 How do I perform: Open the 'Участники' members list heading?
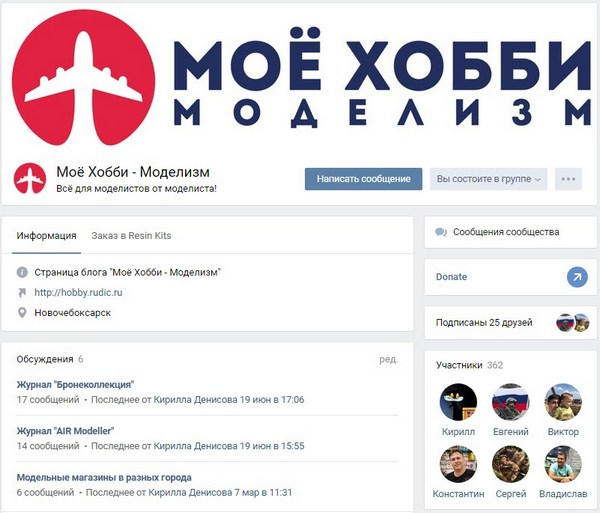[459, 365]
